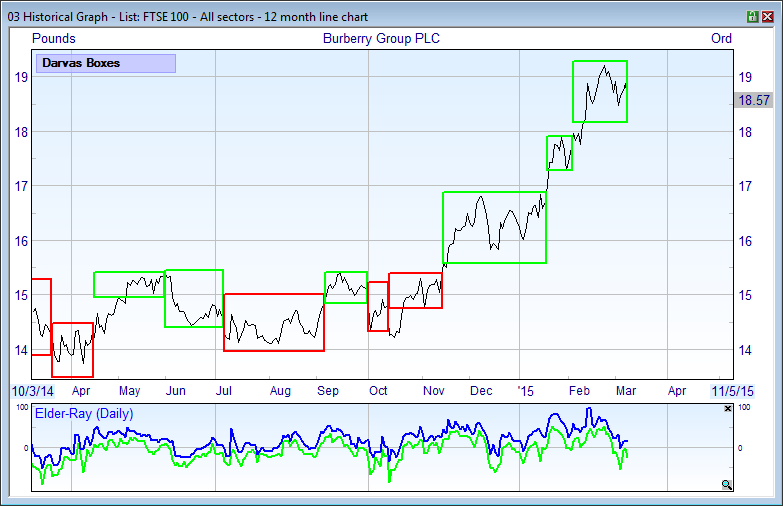
Task: Click the Mar month label
Action: 626,391
